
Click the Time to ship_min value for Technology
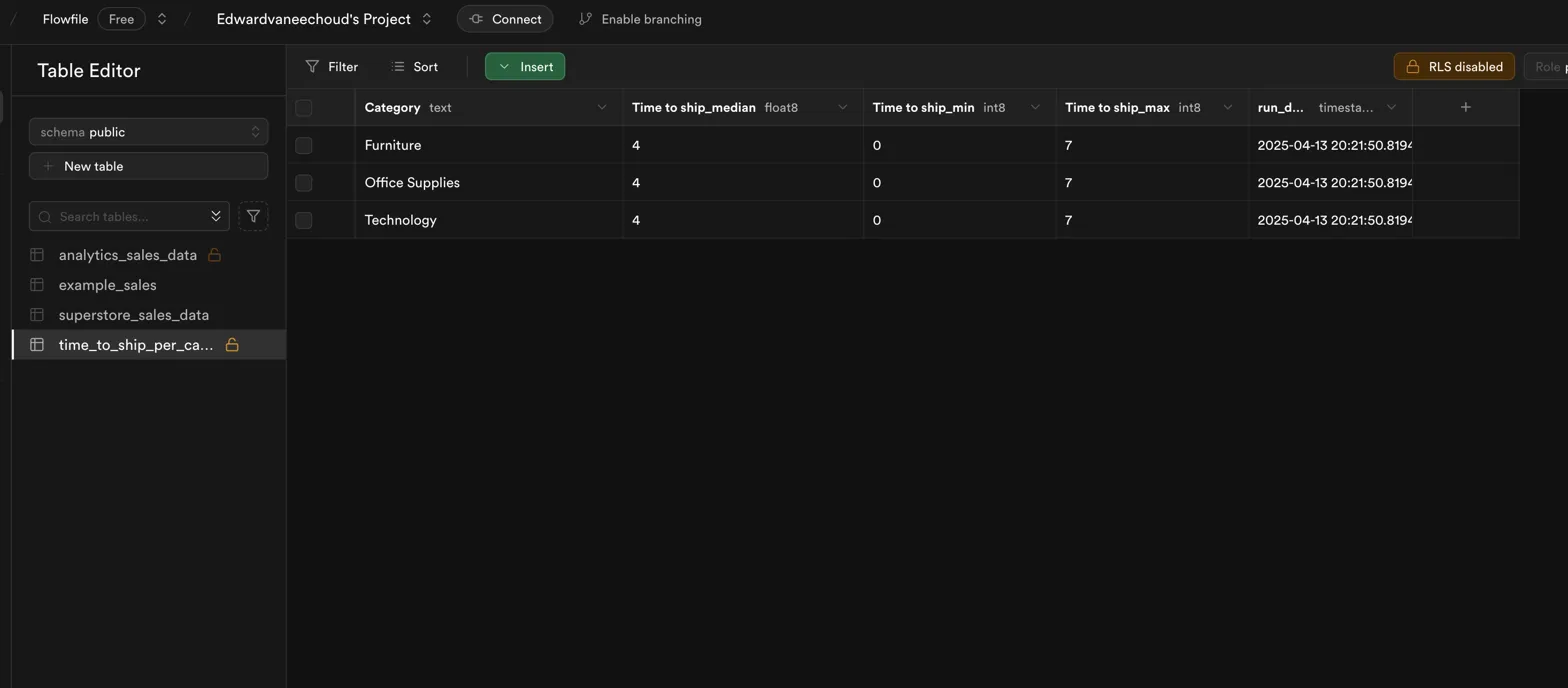tap(960, 220)
